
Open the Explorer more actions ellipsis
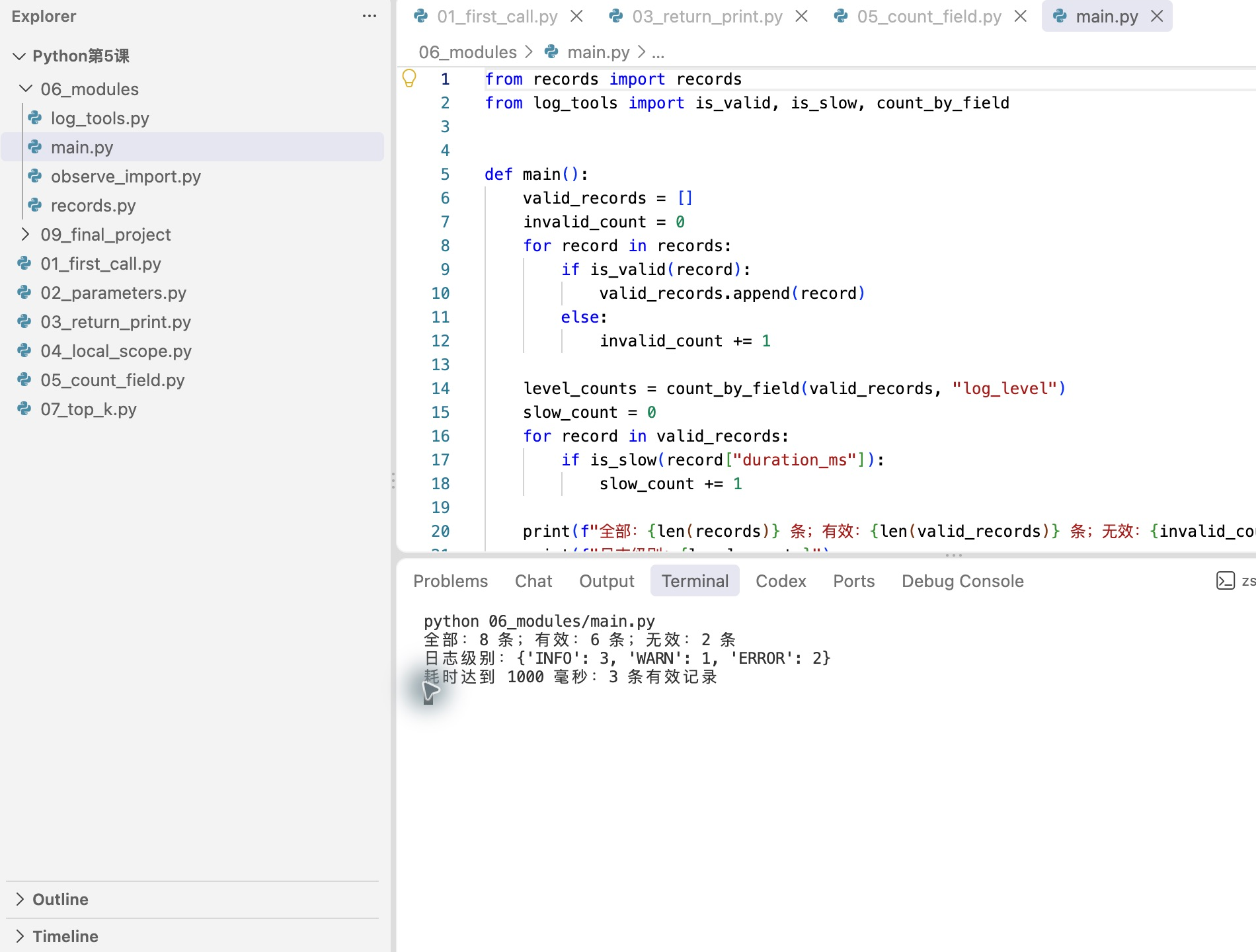click(x=370, y=17)
